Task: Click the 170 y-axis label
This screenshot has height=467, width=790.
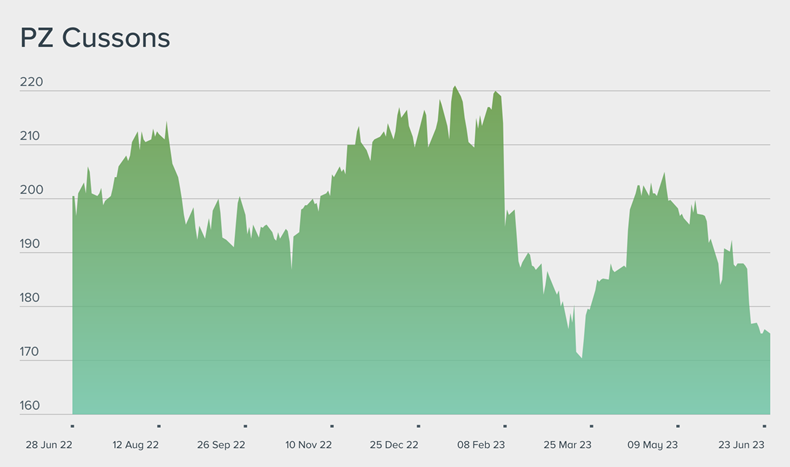Action: click(x=31, y=353)
